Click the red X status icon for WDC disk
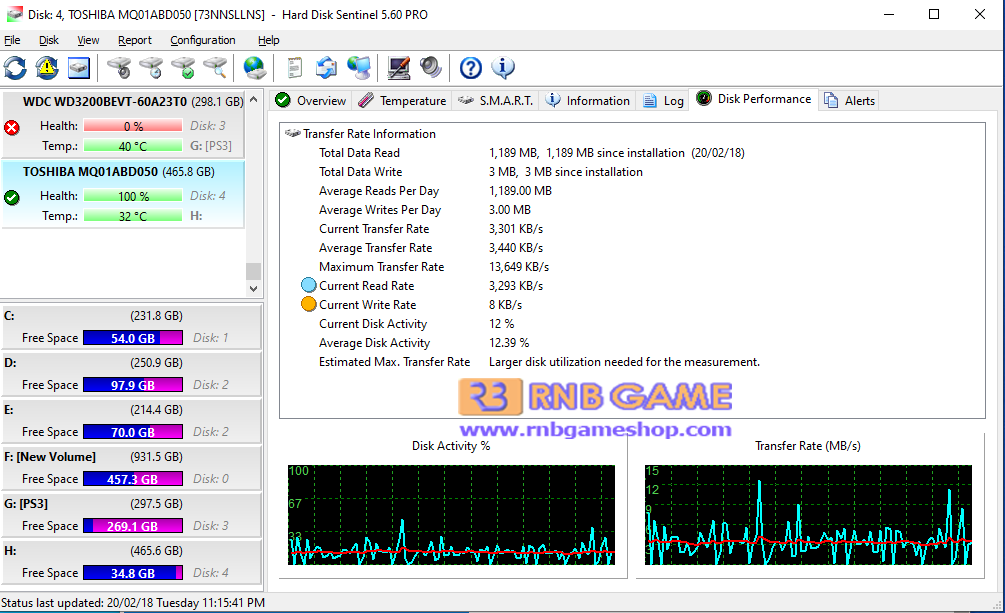This screenshot has height=613, width=1005. (12, 128)
